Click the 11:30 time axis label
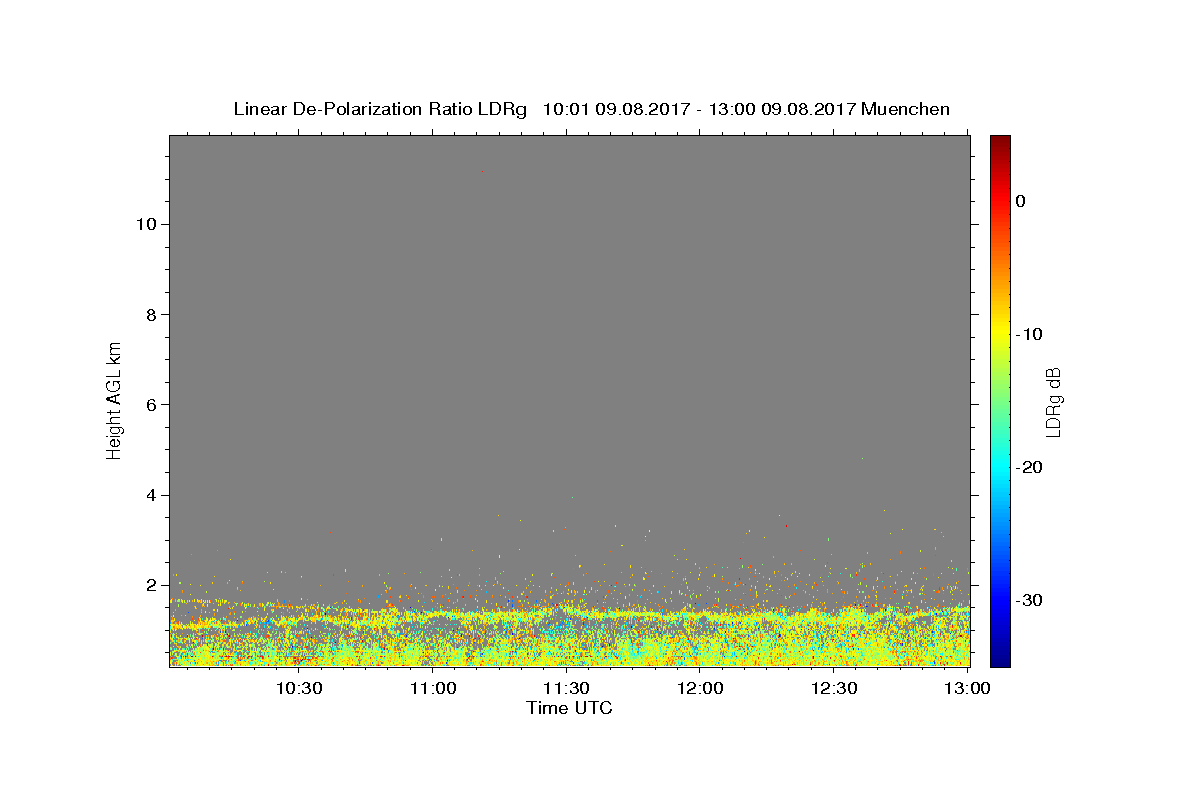The height and width of the screenshot is (800, 1200). pos(567,689)
